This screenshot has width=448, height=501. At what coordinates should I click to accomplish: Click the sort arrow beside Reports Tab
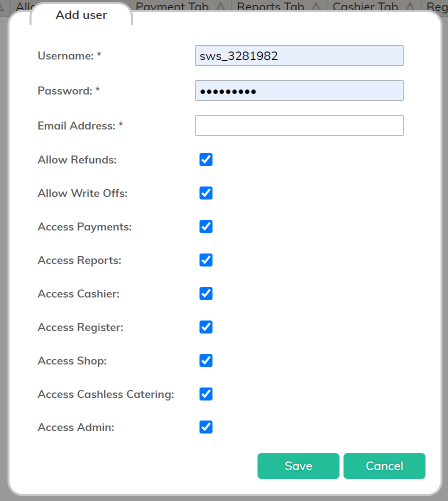coord(316,6)
